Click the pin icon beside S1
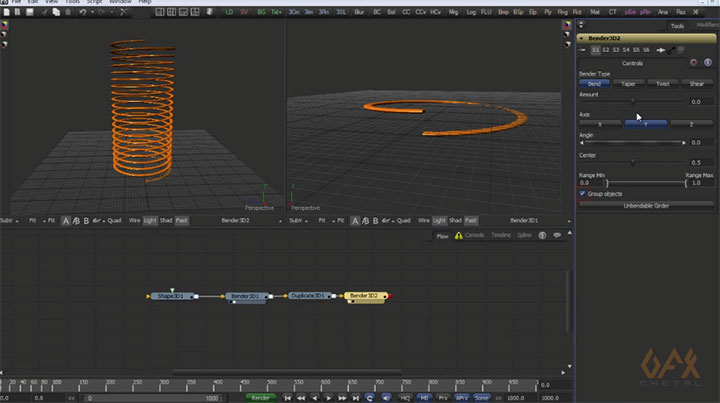 click(582, 50)
